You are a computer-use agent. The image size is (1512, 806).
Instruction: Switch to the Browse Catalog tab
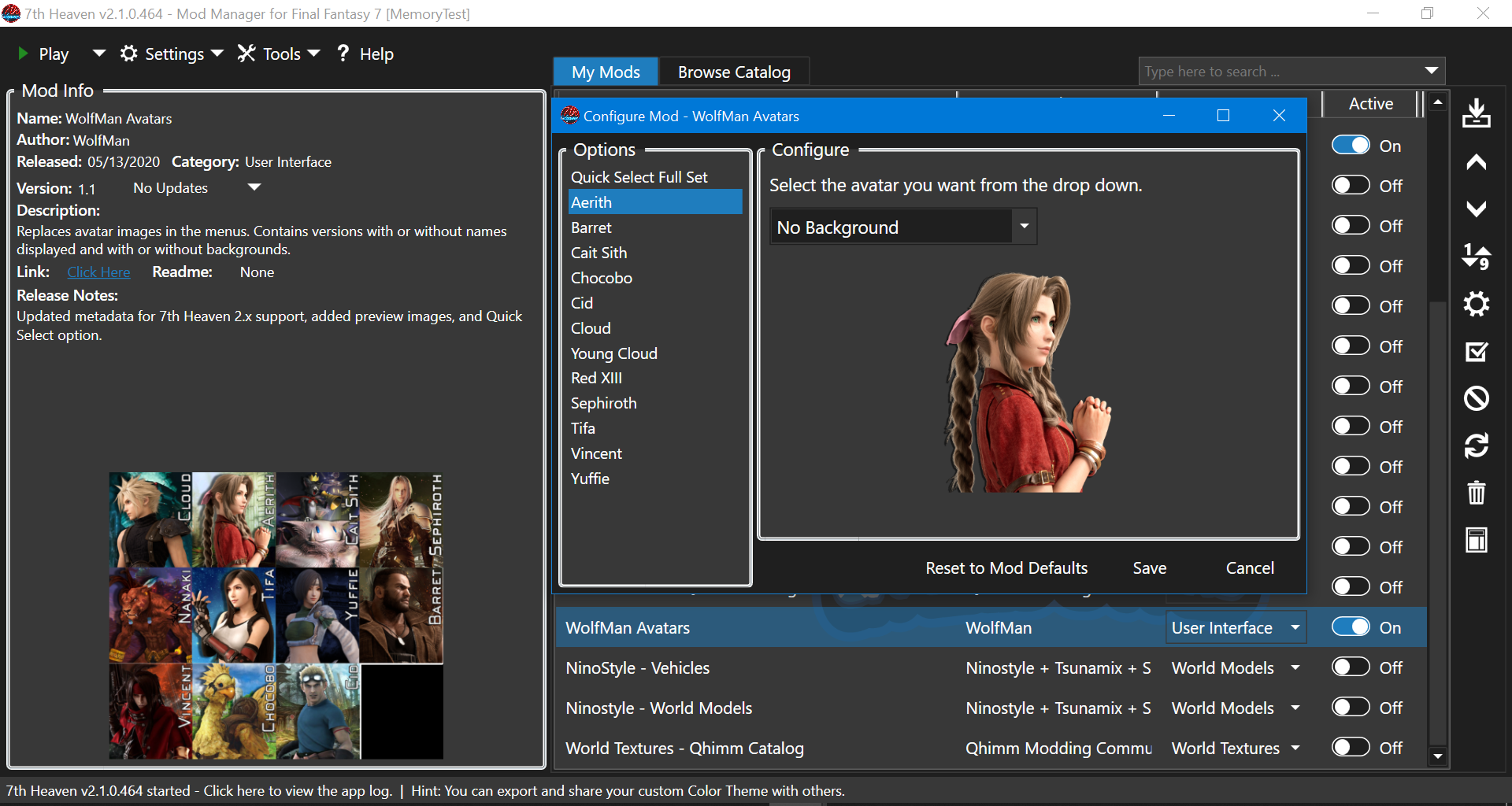coord(734,72)
